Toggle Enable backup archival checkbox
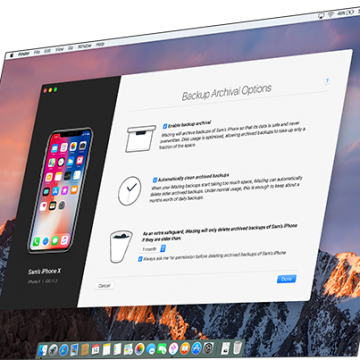The width and height of the screenshot is (360, 360). pos(165,126)
